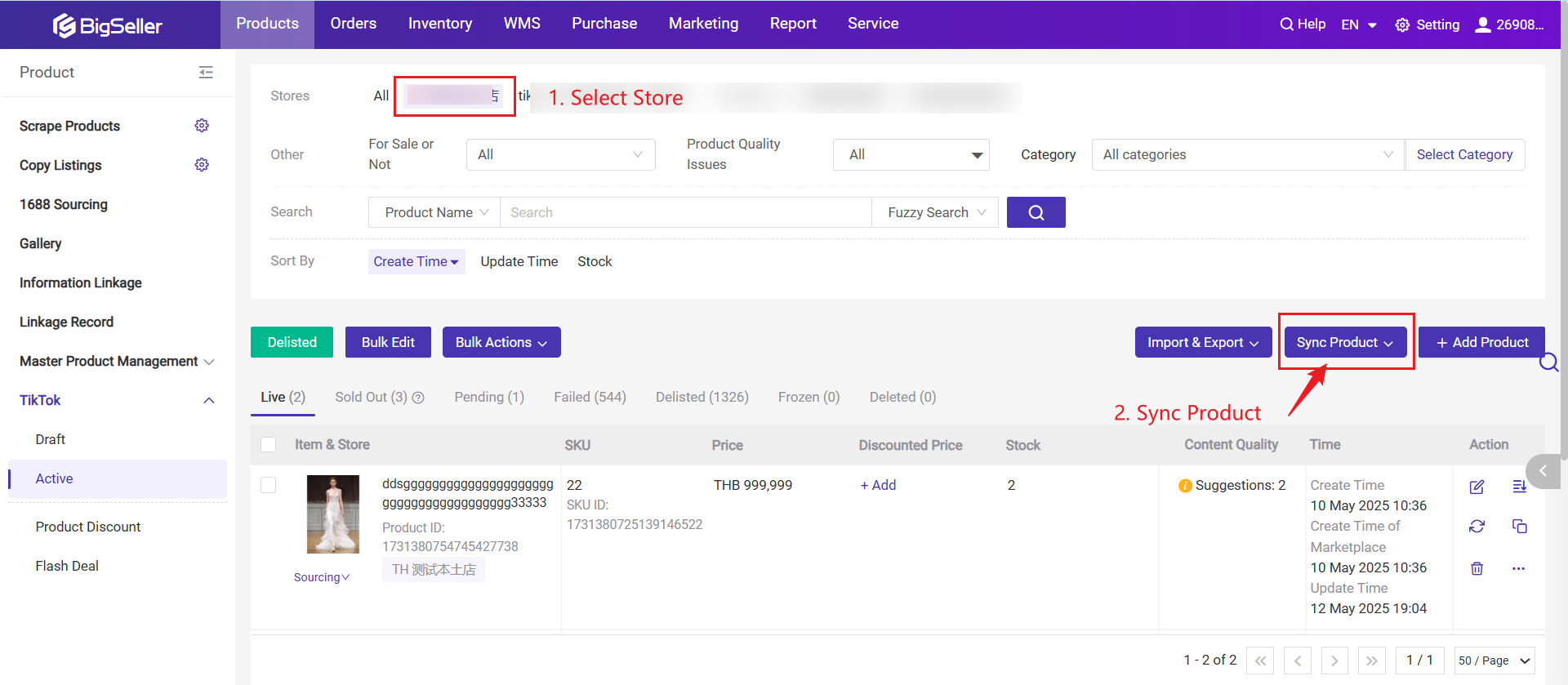Screen dimensions: 1568x685
Task: Go to first page arrow
Action: (x=1260, y=661)
